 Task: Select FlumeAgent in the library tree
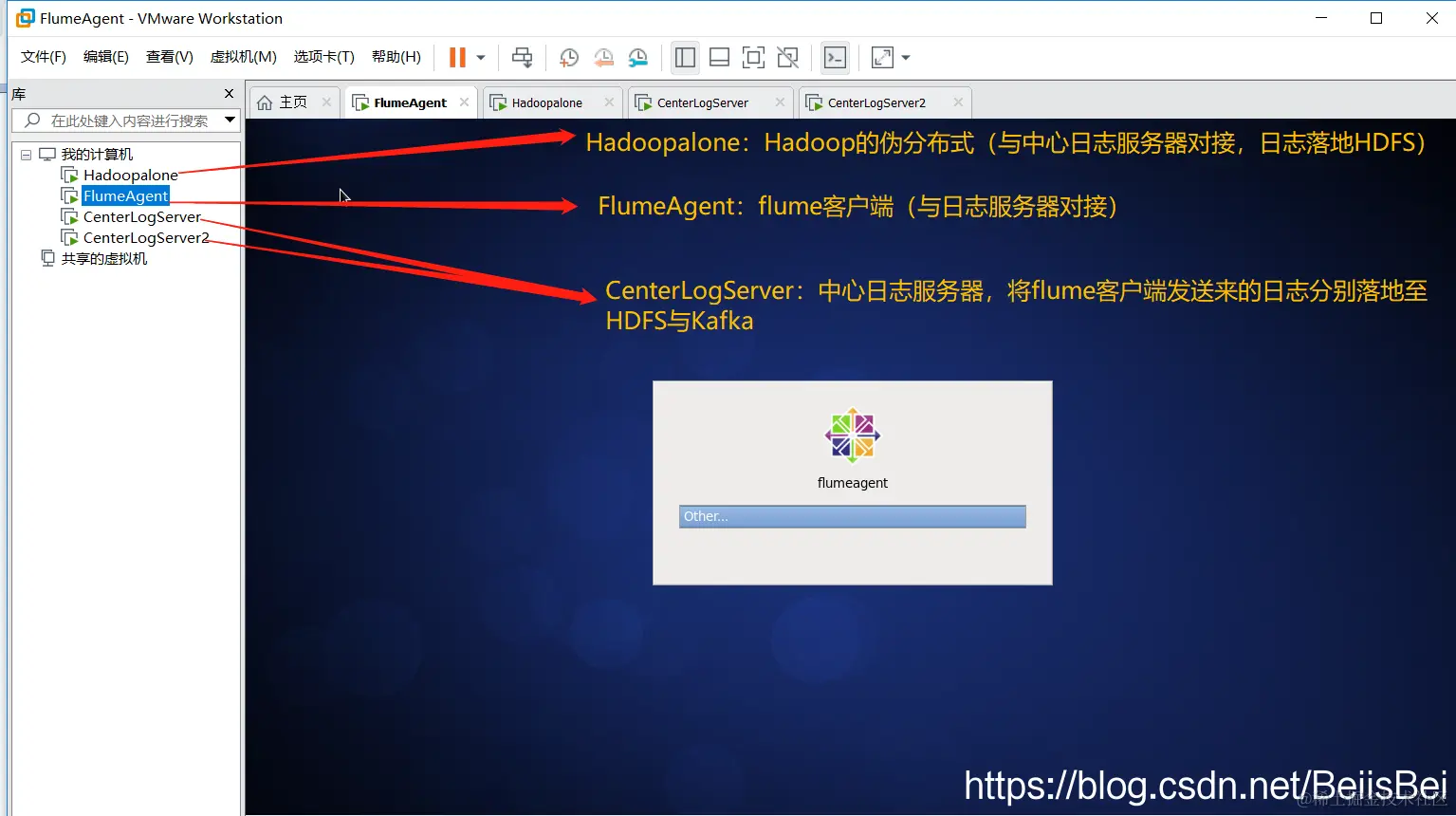pyautogui.click(x=125, y=195)
